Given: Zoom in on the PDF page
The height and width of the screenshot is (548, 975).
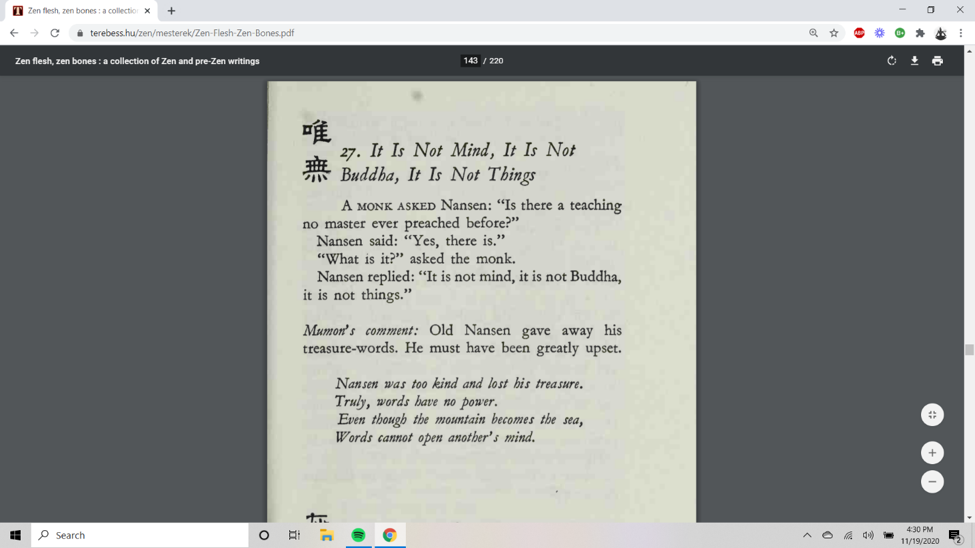Looking at the screenshot, I should click(x=932, y=453).
